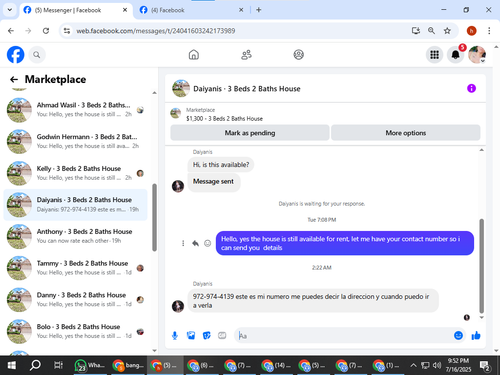Go to Facebook Home icon
The width and height of the screenshot is (500, 375).
click(x=194, y=55)
